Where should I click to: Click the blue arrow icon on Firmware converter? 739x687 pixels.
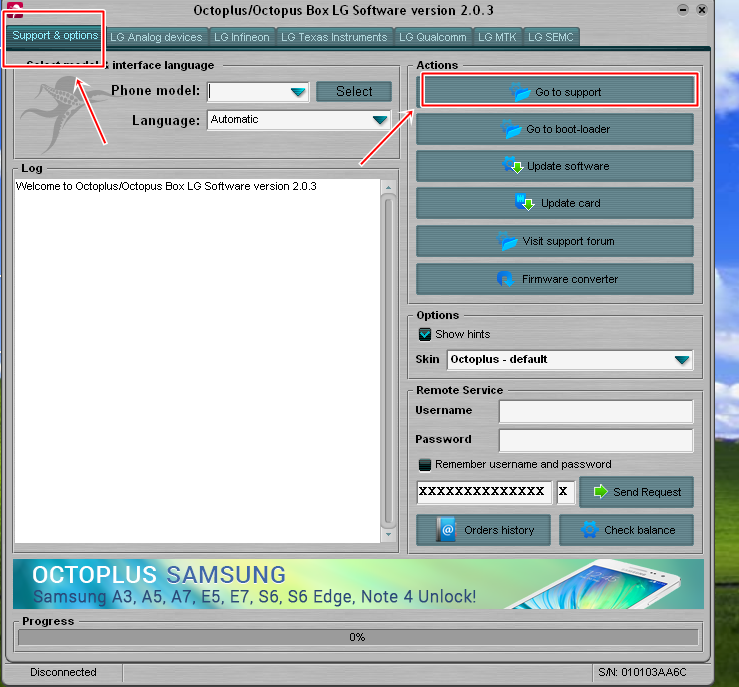505,278
